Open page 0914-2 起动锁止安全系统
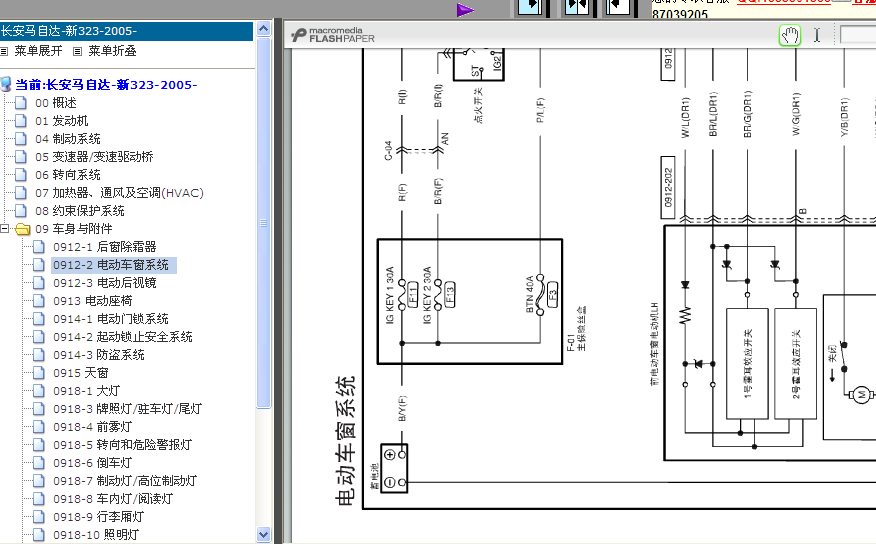Image resolution: width=876 pixels, height=544 pixels. pos(122,337)
